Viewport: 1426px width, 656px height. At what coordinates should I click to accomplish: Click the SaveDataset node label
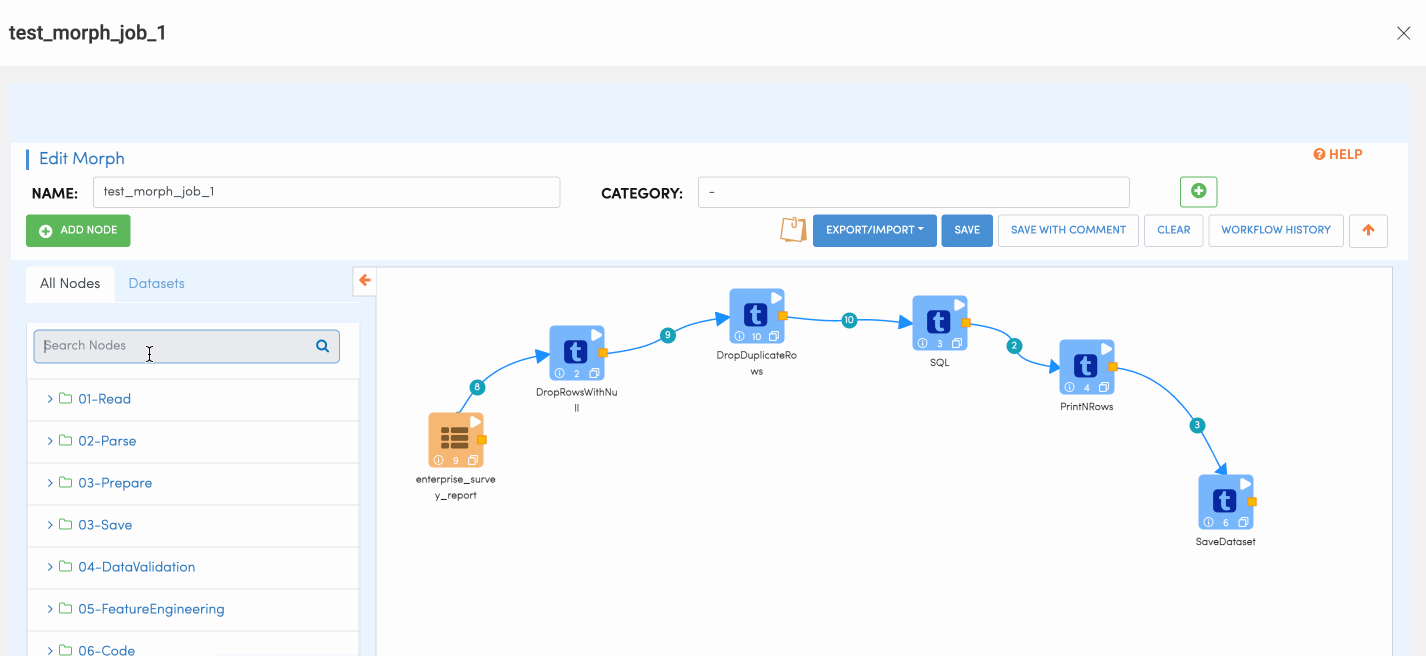[1225, 542]
